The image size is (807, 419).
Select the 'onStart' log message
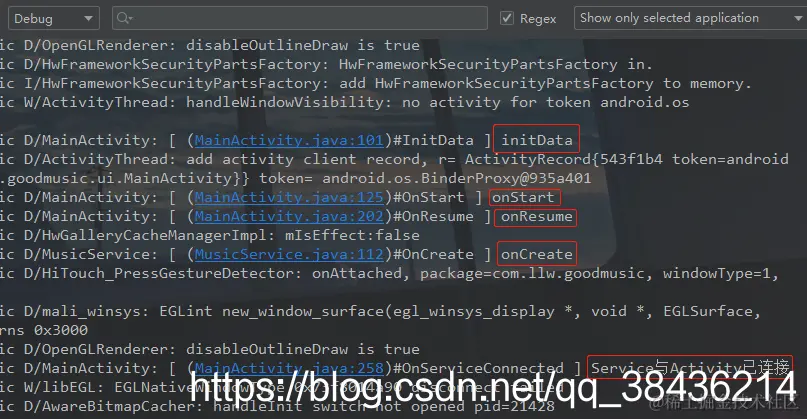pyautogui.click(x=523, y=197)
